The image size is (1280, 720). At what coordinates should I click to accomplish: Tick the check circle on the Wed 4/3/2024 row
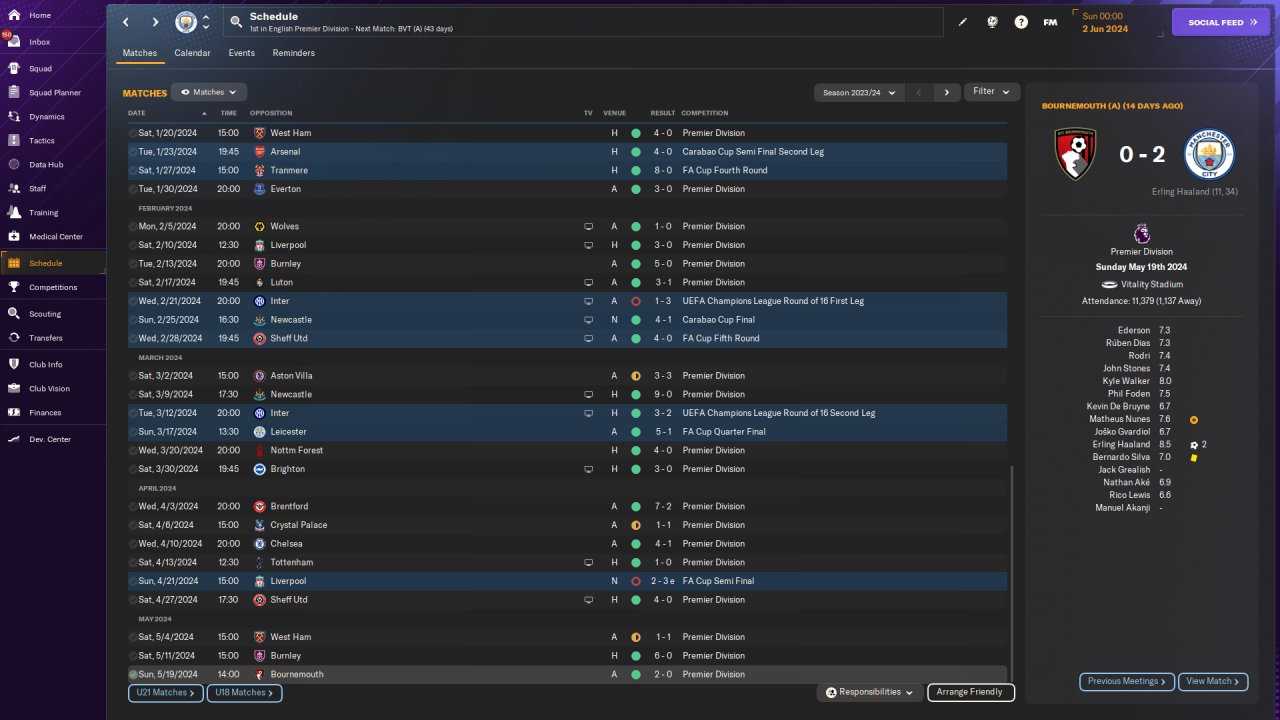click(x=133, y=507)
